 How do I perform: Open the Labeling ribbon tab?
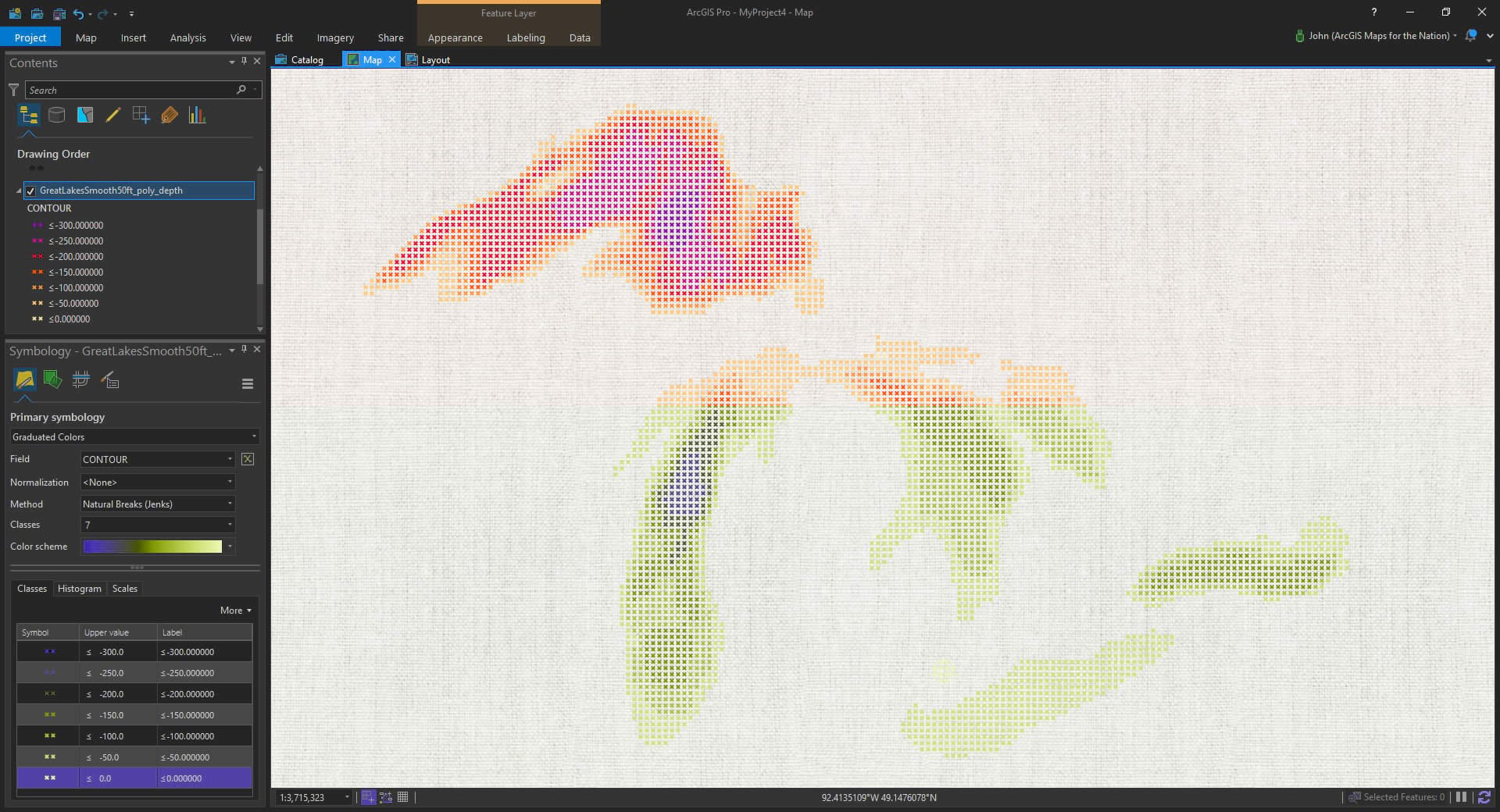coord(526,37)
